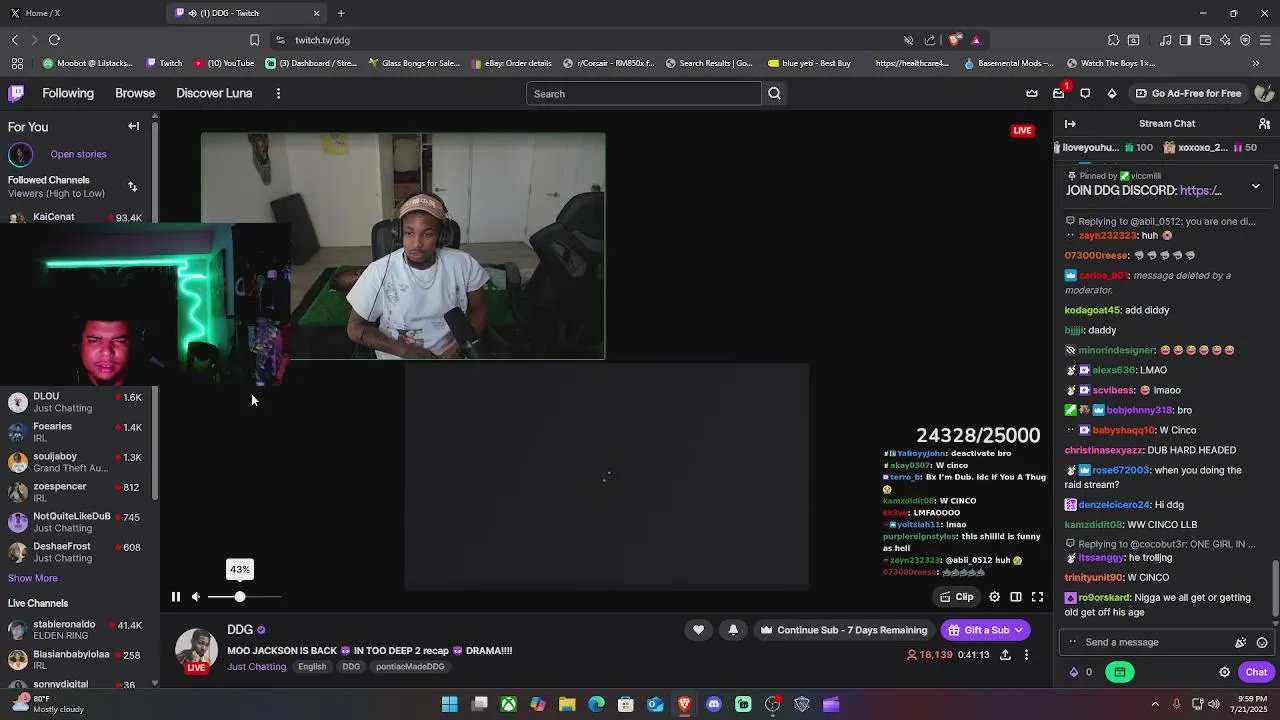Screen dimensions: 1280x720
Task: Open Brave main hamburger menu
Action: coord(1265,40)
